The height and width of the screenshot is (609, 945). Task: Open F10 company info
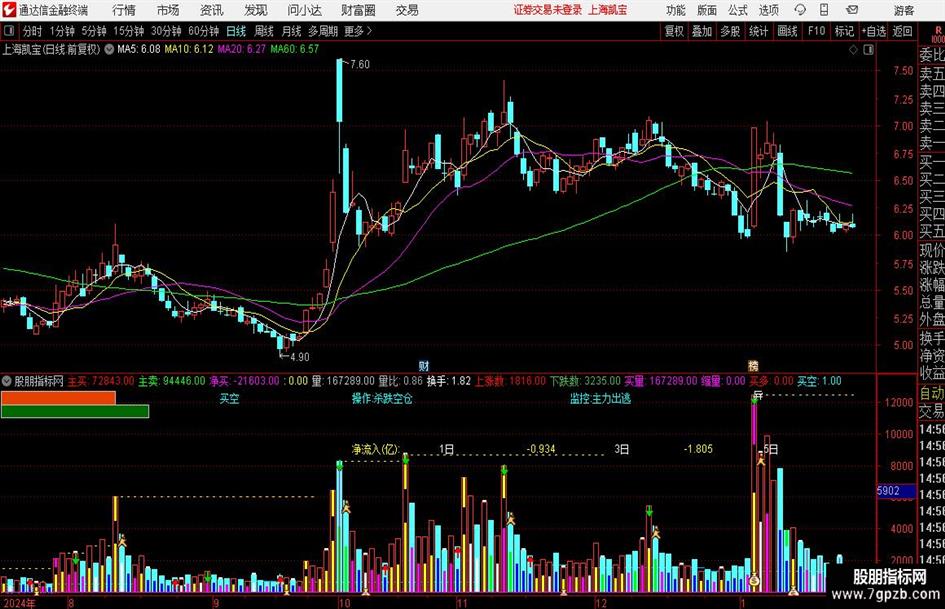point(816,31)
